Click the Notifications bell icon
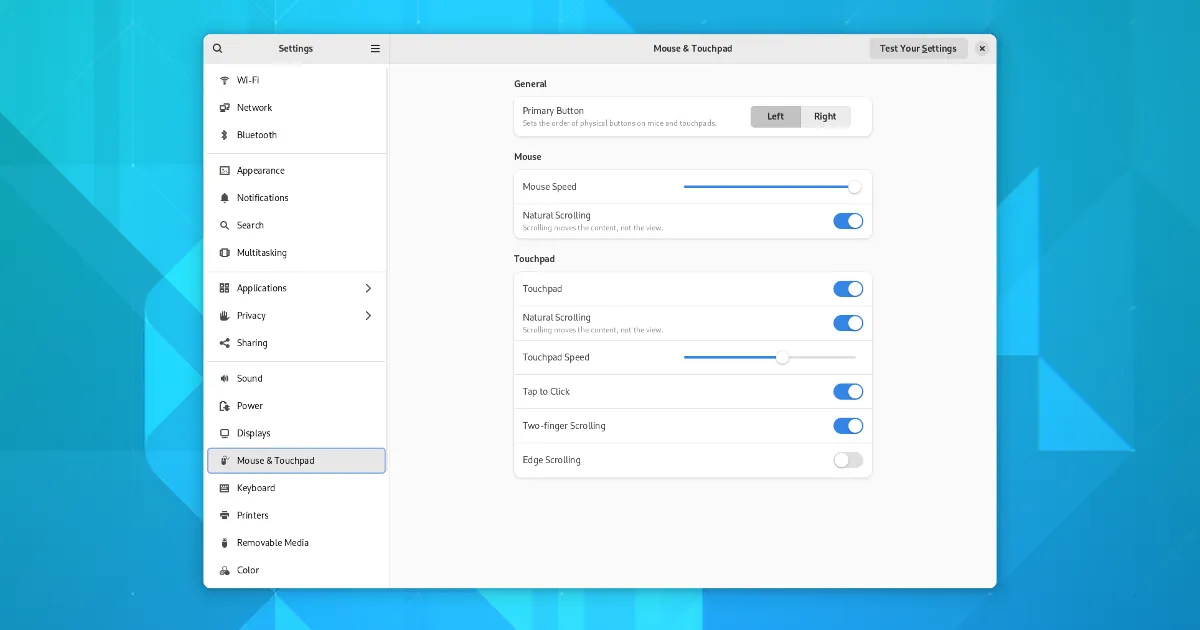Image resolution: width=1200 pixels, height=630 pixels. click(x=225, y=198)
